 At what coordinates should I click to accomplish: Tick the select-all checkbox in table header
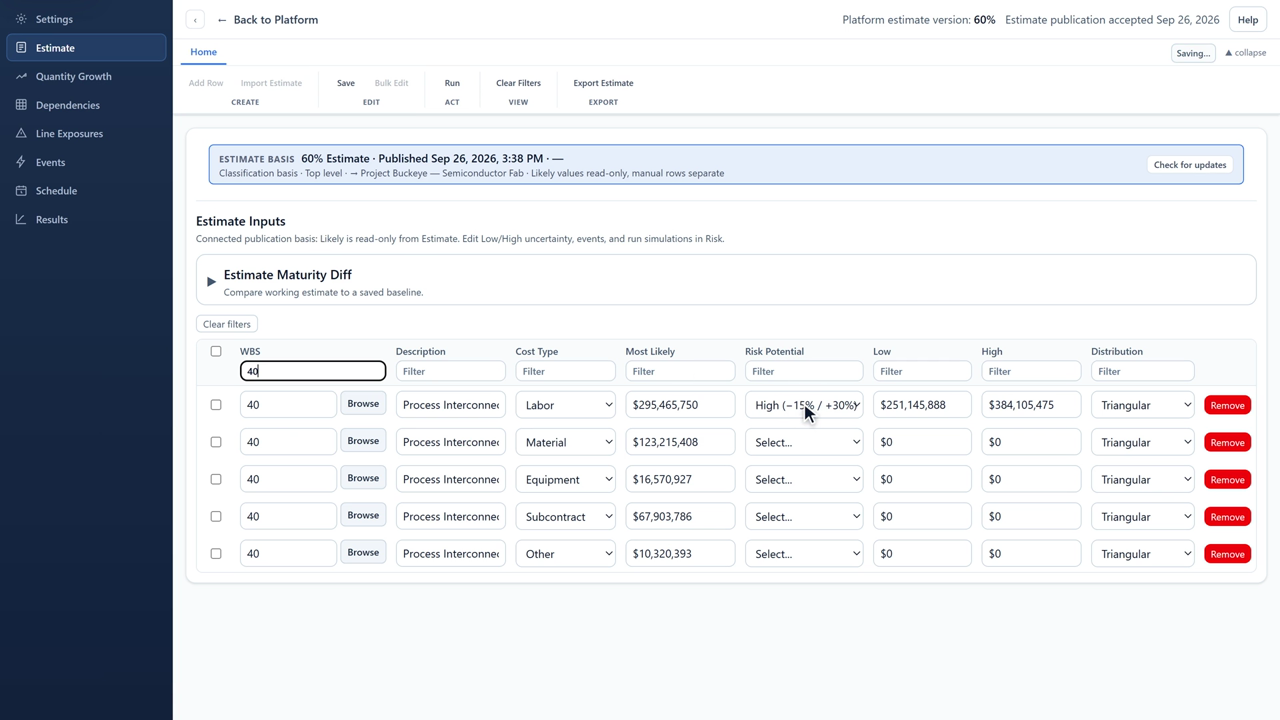(216, 351)
